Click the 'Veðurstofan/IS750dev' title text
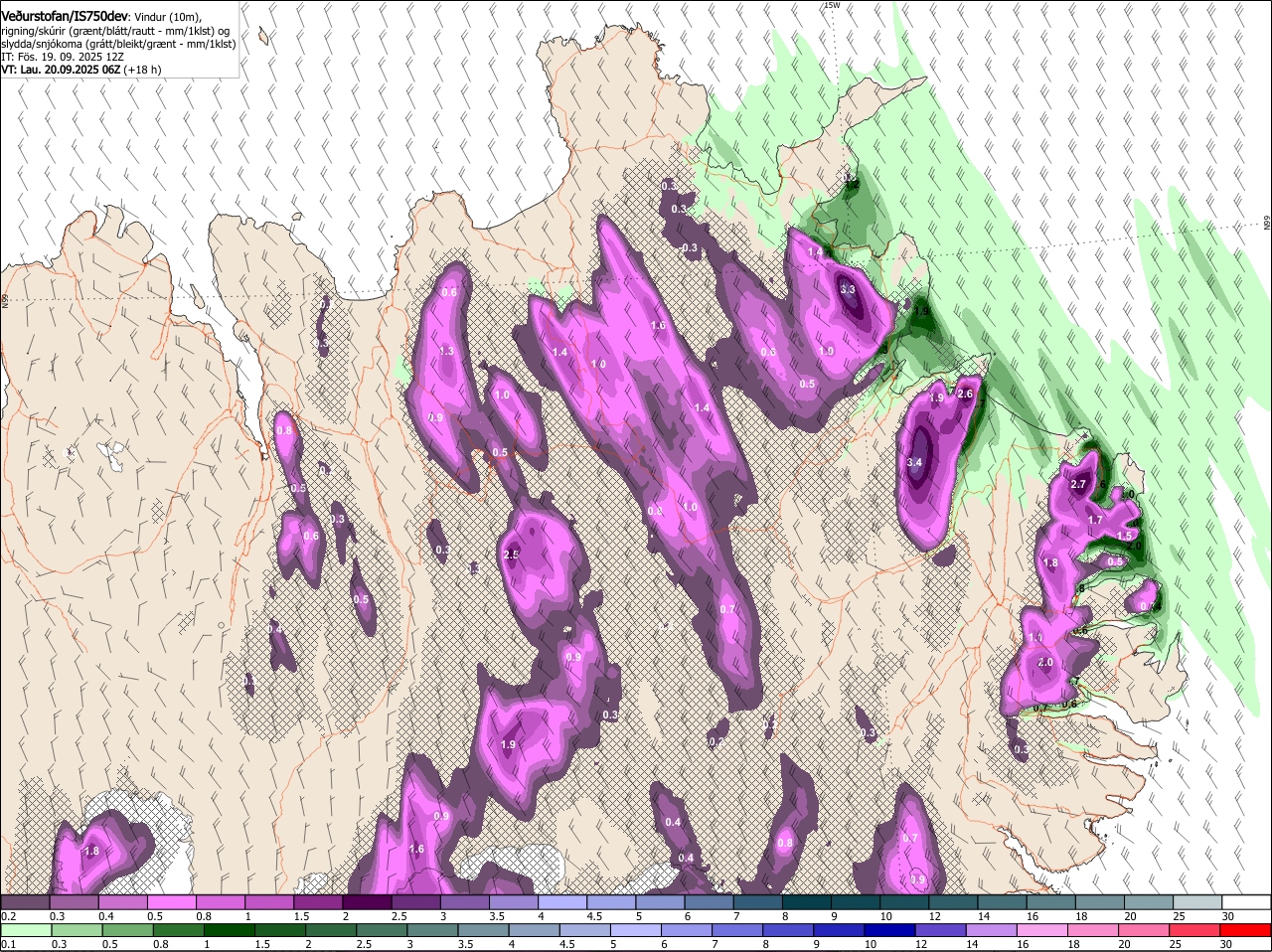Image resolution: width=1272 pixels, height=952 pixels. 65,17
